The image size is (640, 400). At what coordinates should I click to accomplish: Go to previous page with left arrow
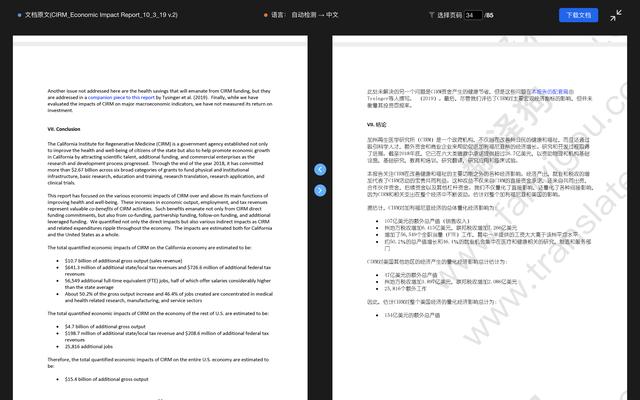pyautogui.click(x=320, y=169)
